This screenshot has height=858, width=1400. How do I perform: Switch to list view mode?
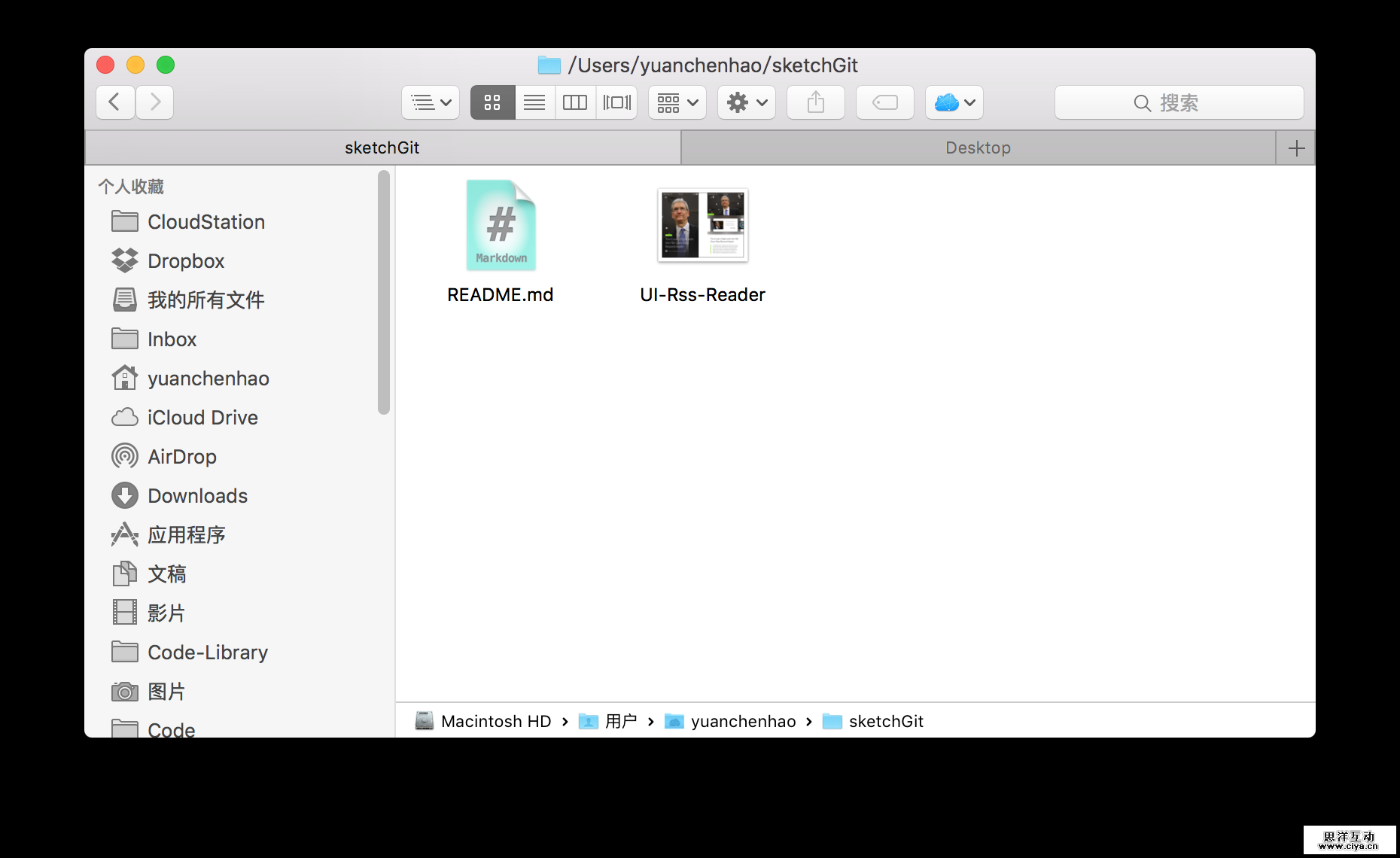coord(534,102)
